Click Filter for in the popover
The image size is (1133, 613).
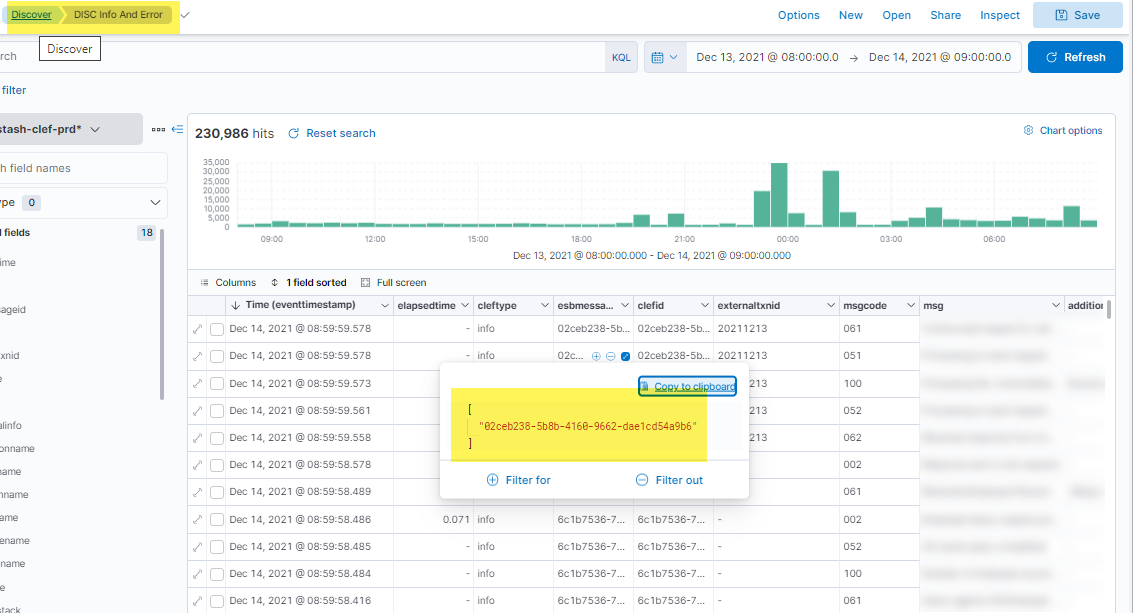518,480
